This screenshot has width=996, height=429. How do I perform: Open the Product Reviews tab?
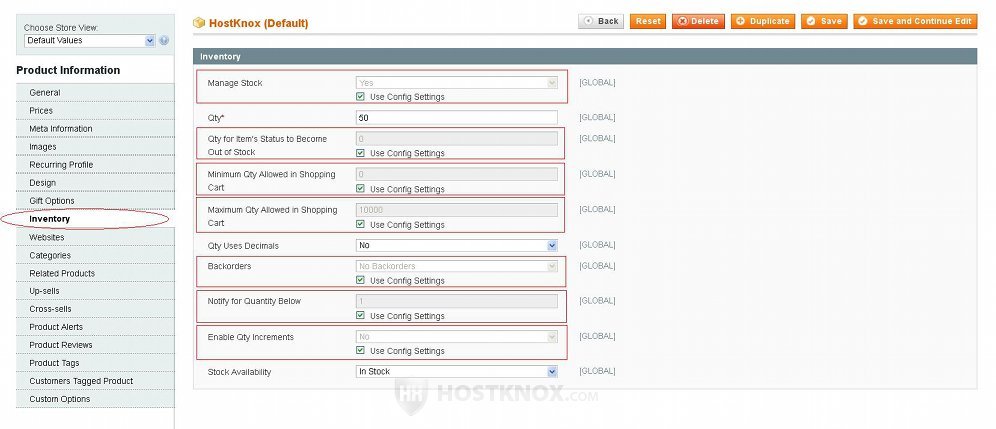pos(95,345)
